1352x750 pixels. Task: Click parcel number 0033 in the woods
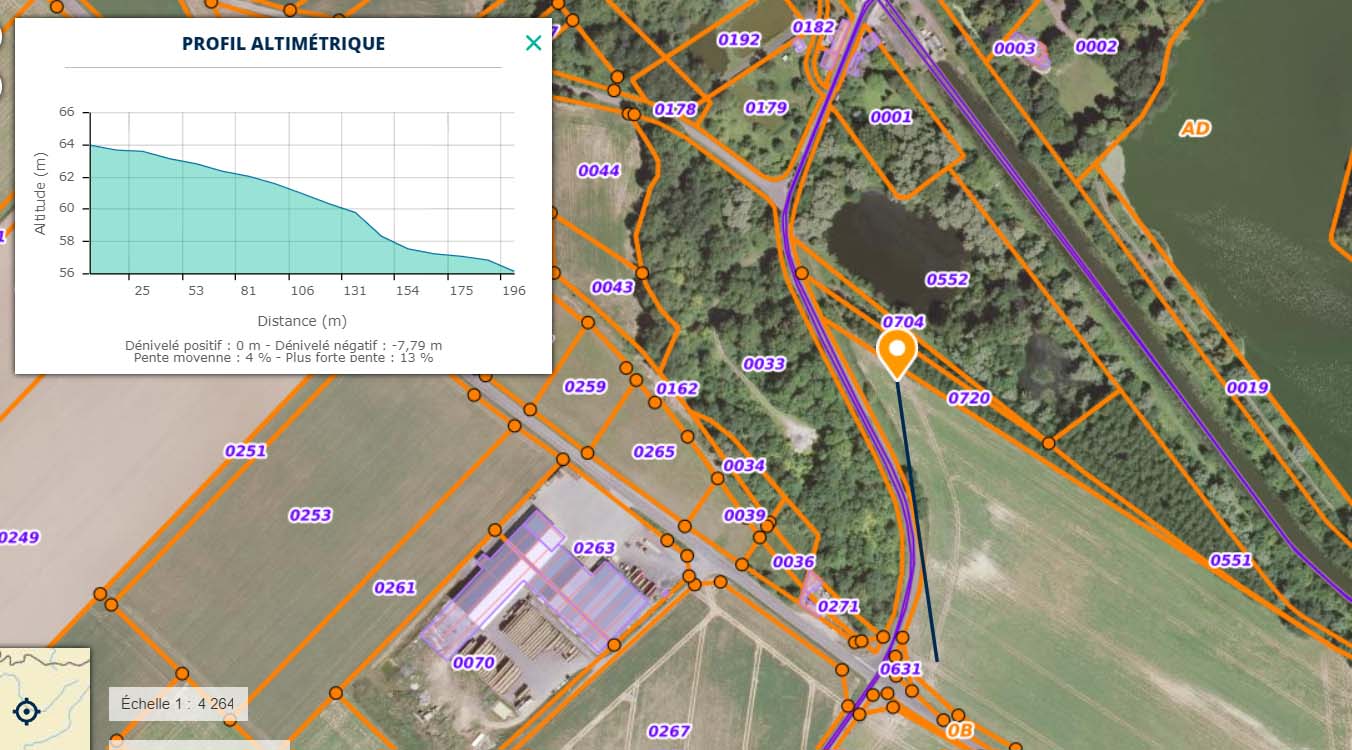click(x=763, y=364)
